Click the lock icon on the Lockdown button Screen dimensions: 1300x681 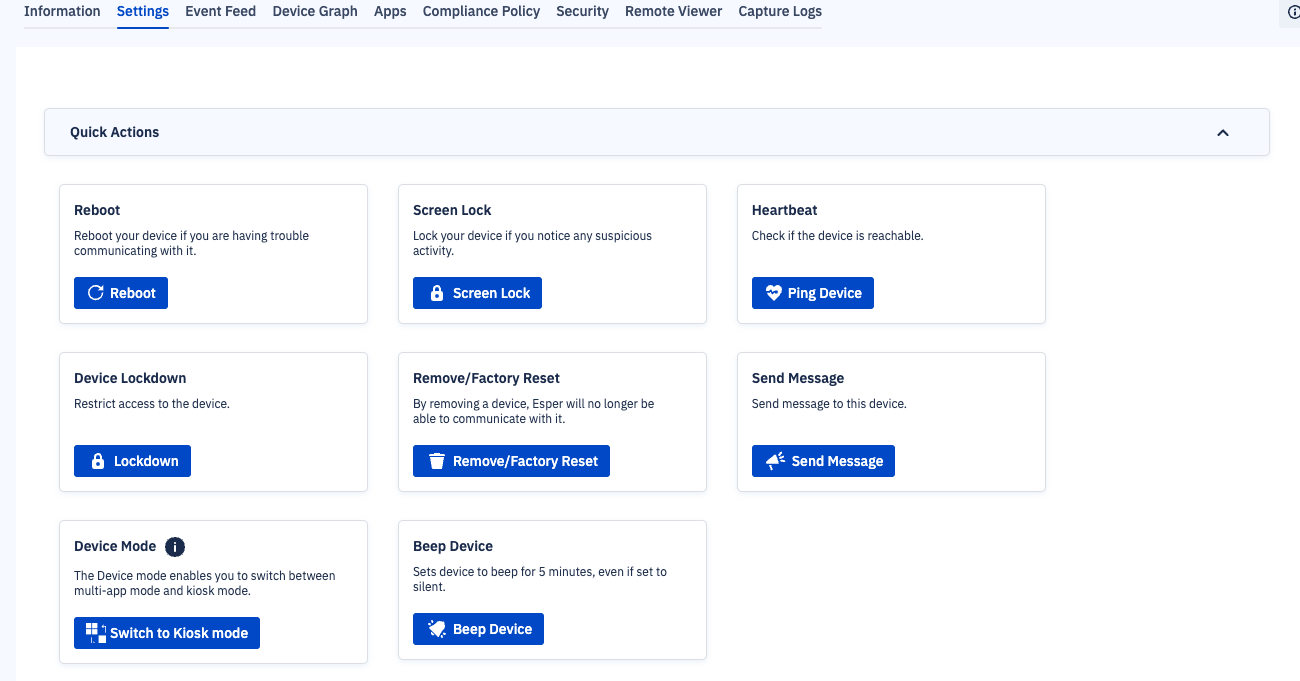tap(97, 460)
